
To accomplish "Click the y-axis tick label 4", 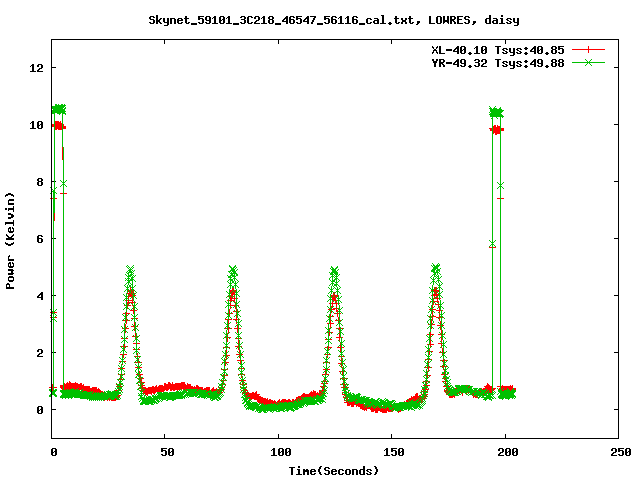I will 40,296.
